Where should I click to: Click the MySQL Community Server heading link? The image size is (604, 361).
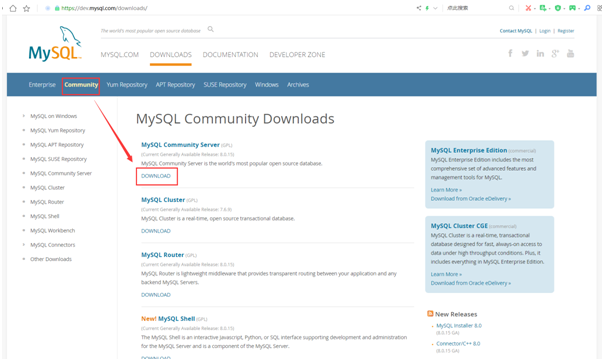[x=180, y=145]
